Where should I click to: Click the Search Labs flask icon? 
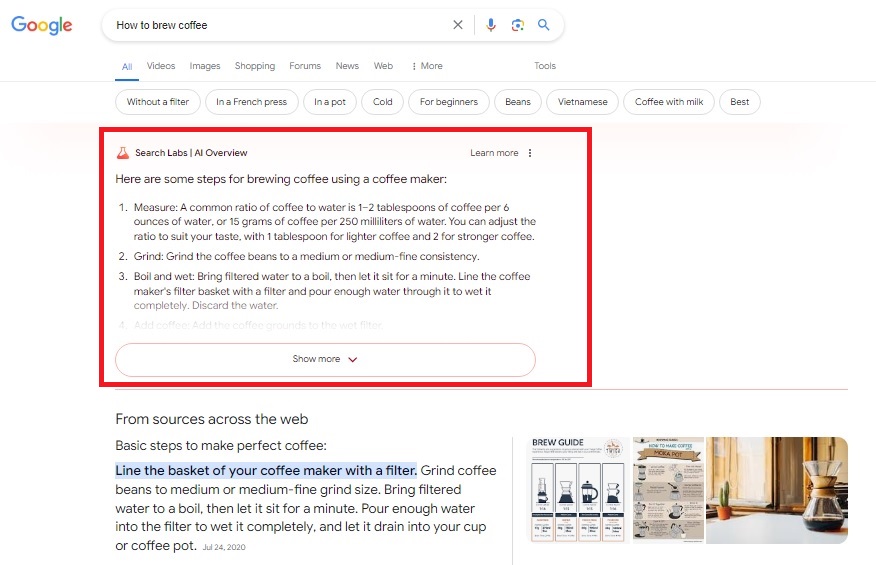[x=122, y=153]
